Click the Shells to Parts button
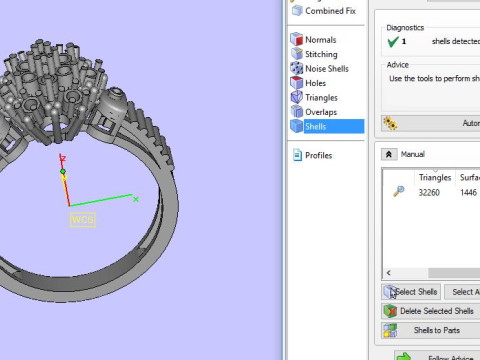The height and width of the screenshot is (360, 480). point(431,330)
